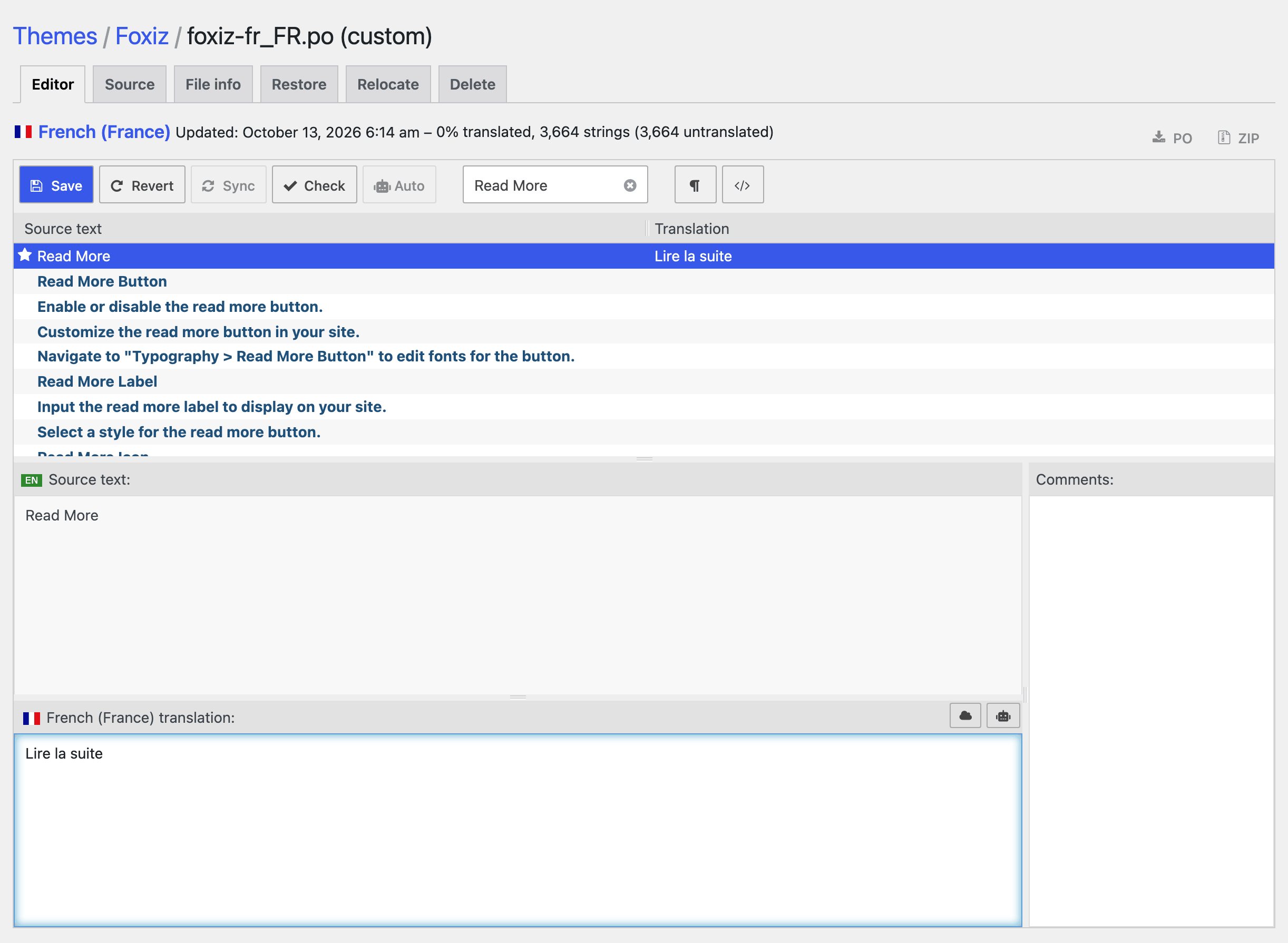Open the Source tab

pyautogui.click(x=130, y=84)
